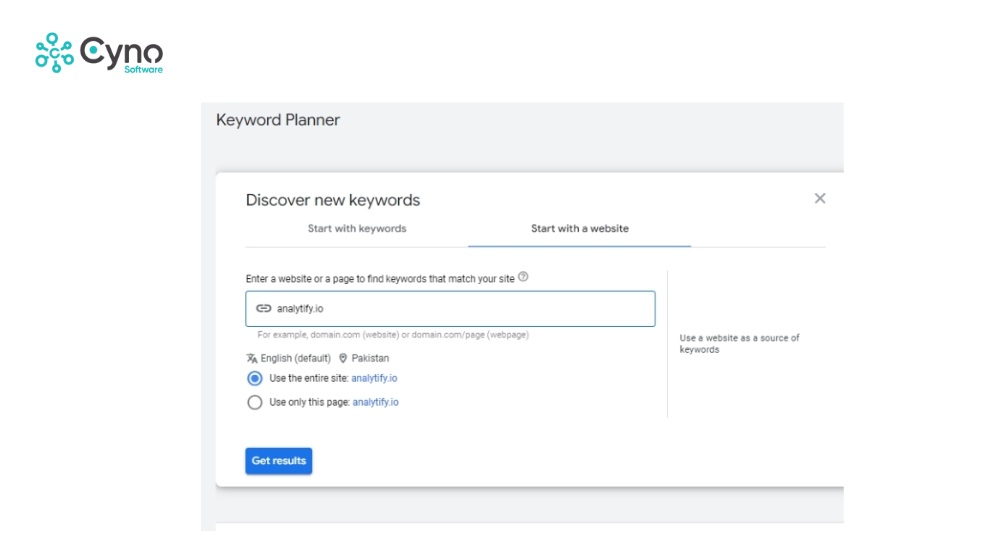Focus the website URL input field
The width and height of the screenshot is (1000, 550).
pos(460,309)
